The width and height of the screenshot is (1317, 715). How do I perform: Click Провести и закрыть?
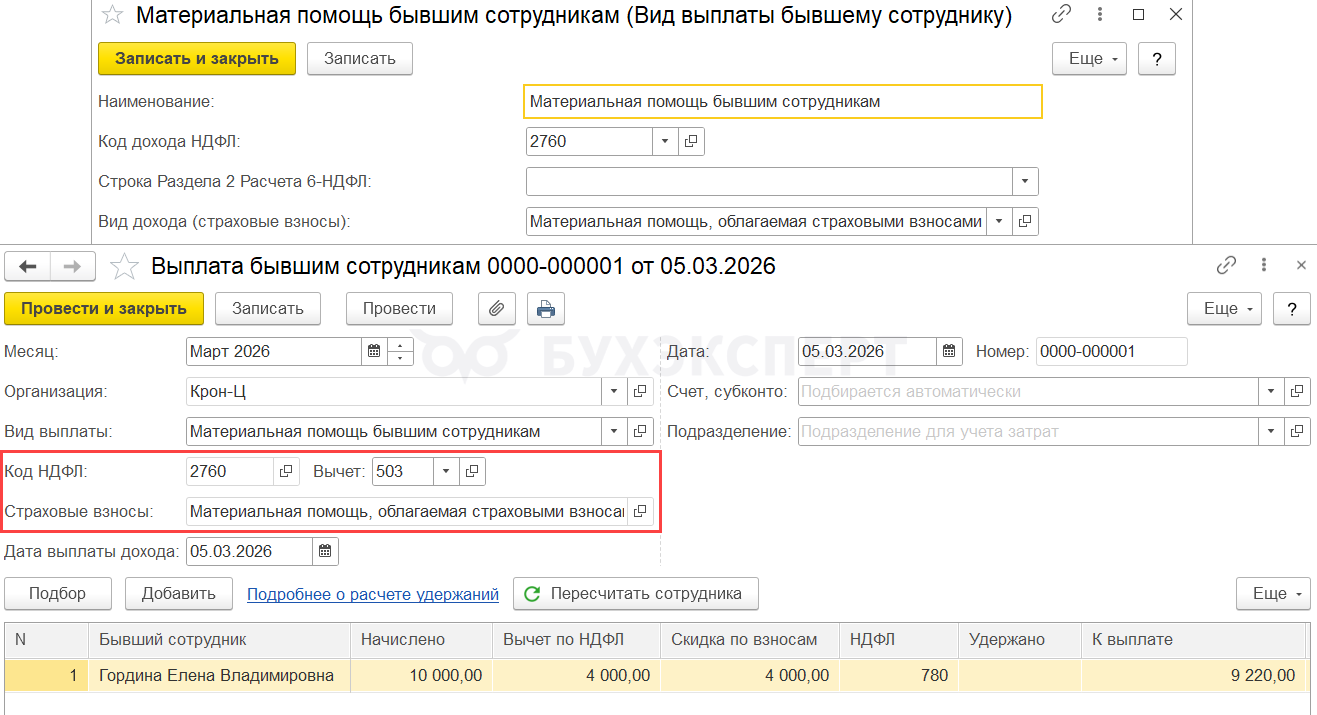(104, 309)
